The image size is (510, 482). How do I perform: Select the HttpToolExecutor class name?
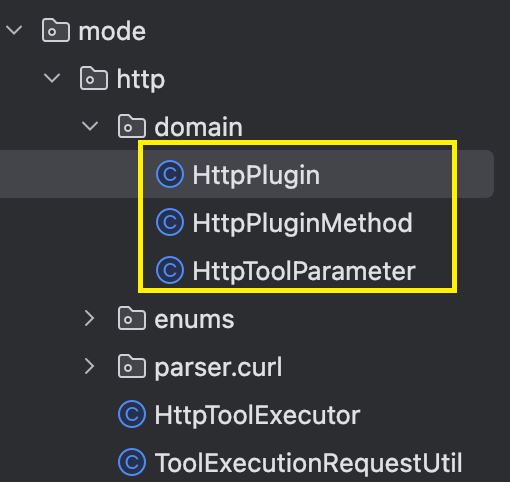pos(257,415)
